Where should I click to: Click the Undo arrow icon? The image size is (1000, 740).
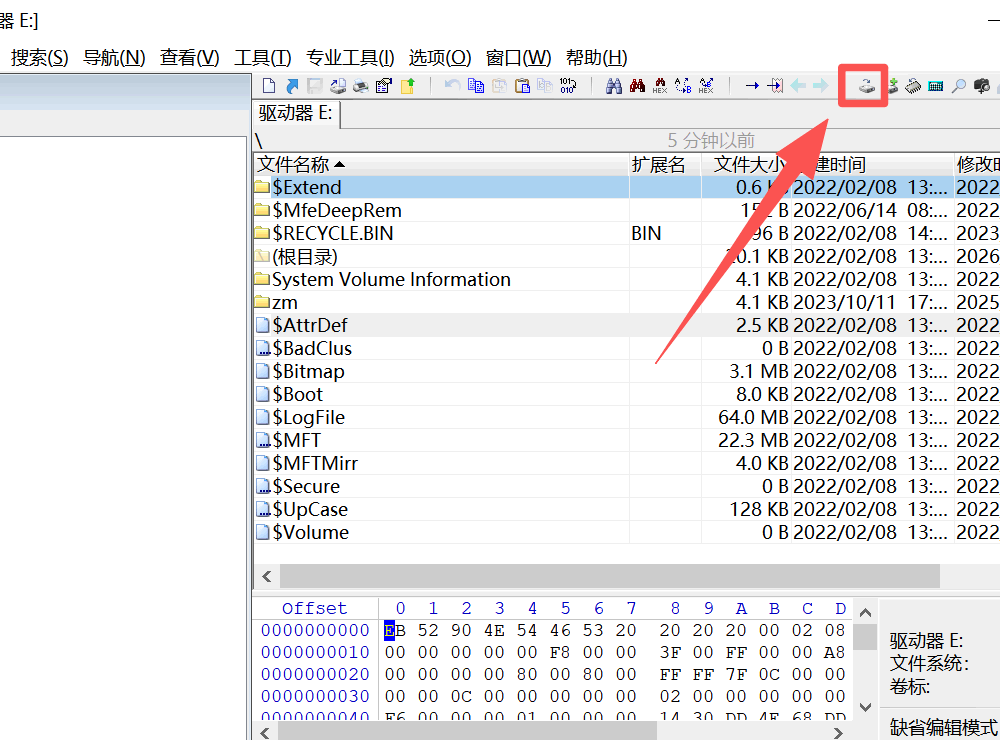tap(452, 86)
